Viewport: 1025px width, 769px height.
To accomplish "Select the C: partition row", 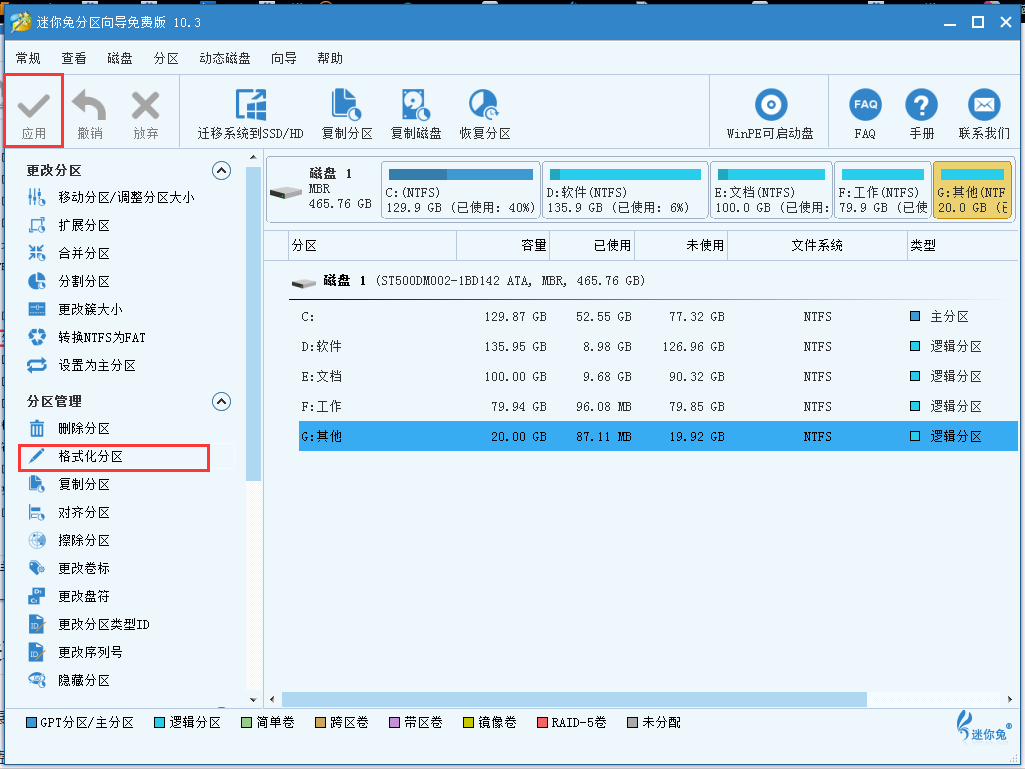I will 658,316.
